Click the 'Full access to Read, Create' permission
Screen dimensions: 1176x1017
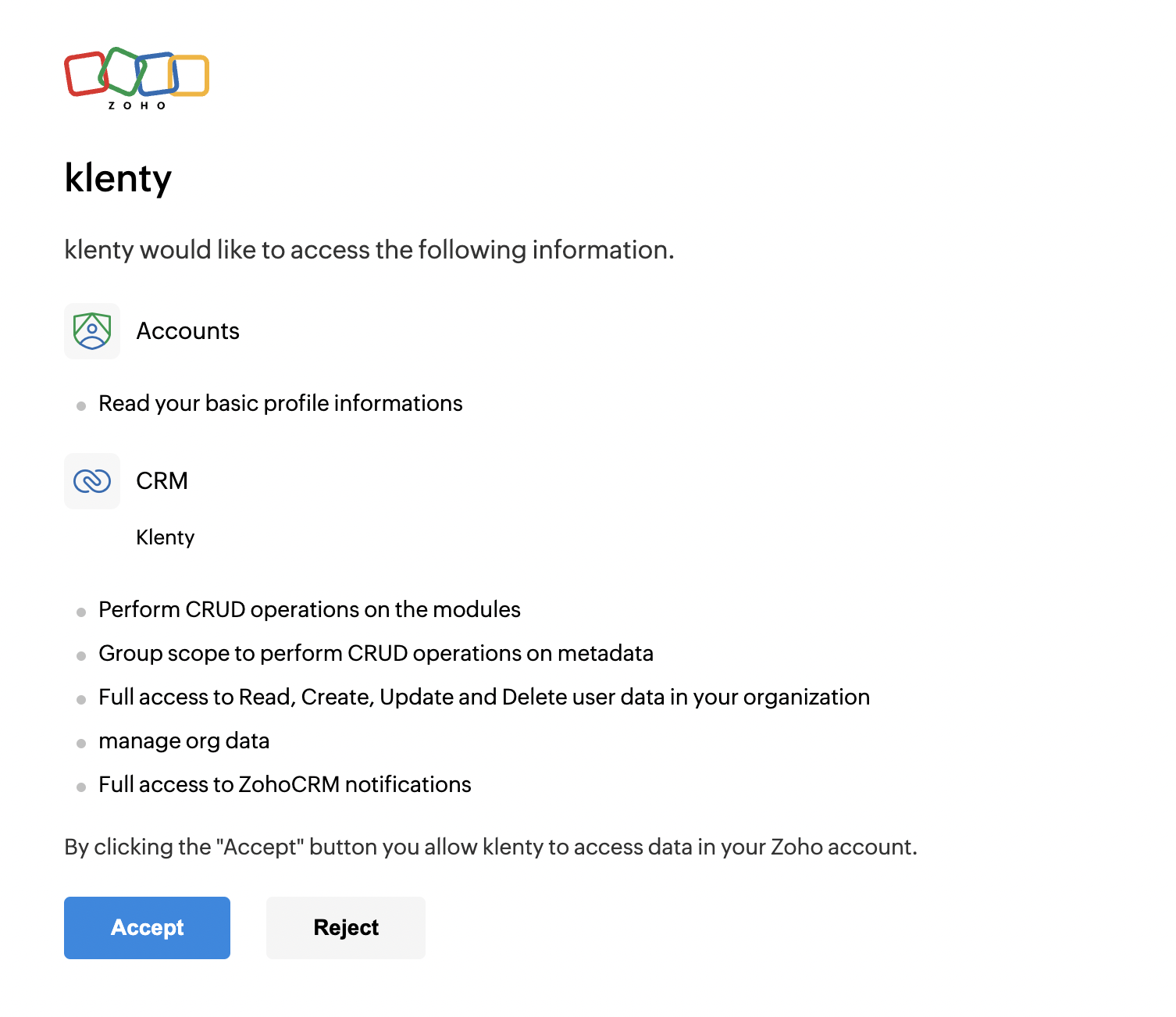484,697
